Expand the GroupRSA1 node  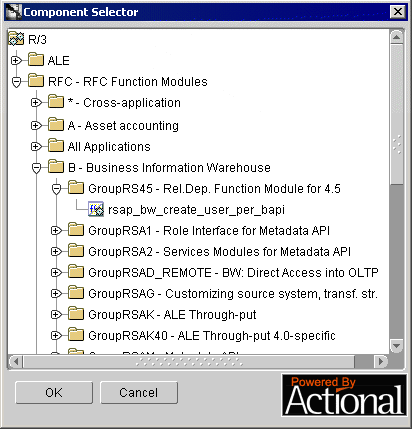click(x=56, y=230)
